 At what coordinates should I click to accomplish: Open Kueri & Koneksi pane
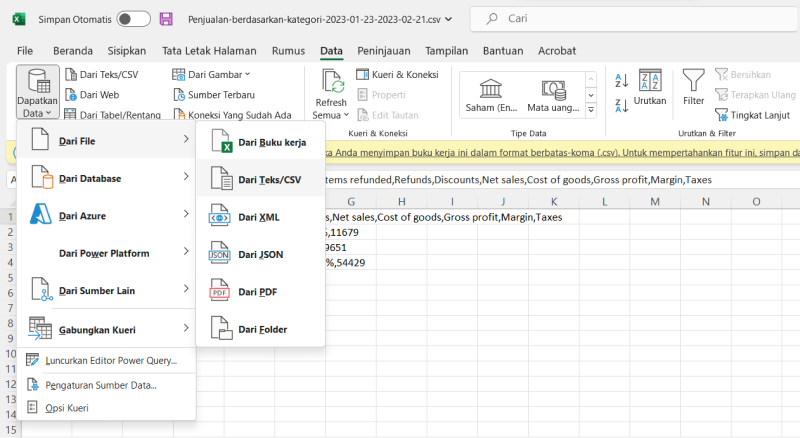tap(397, 75)
